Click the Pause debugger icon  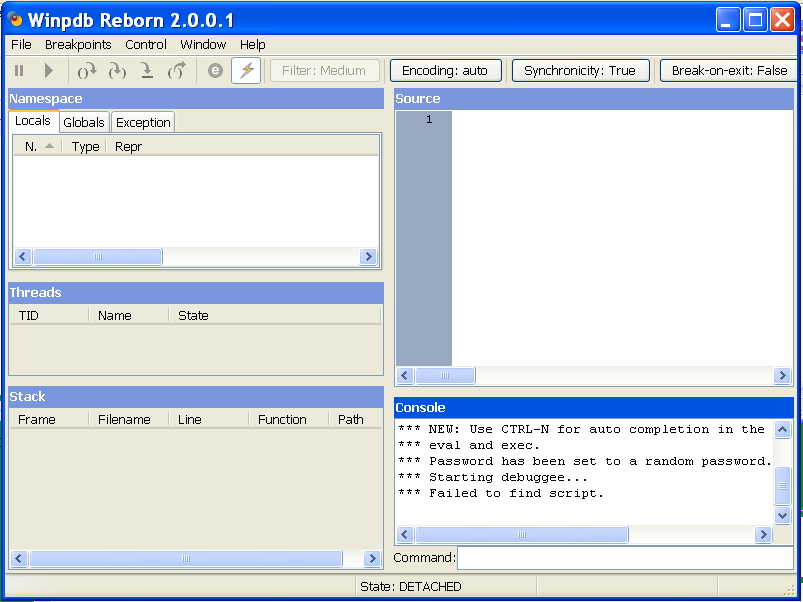point(17,70)
